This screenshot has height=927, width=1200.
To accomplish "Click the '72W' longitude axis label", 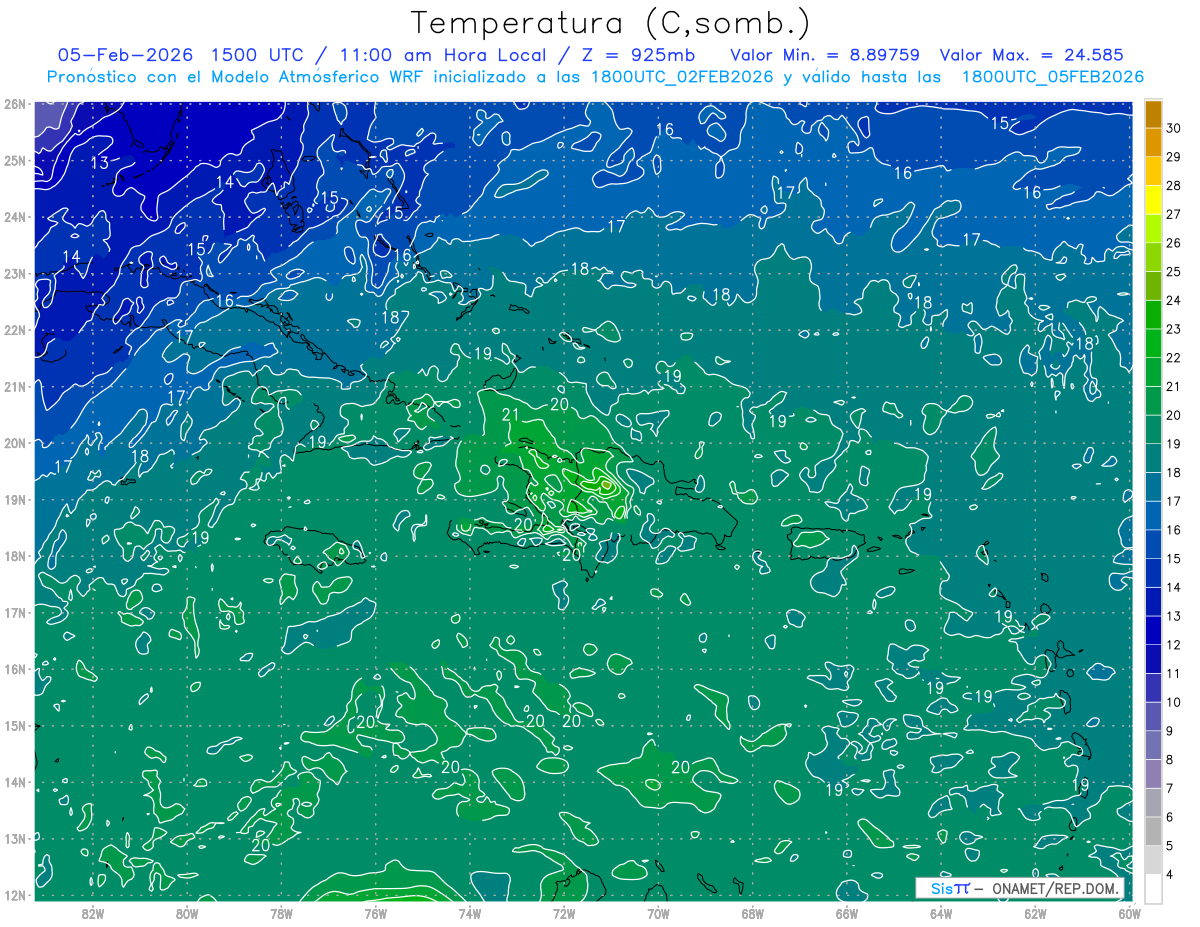I will tap(564, 913).
